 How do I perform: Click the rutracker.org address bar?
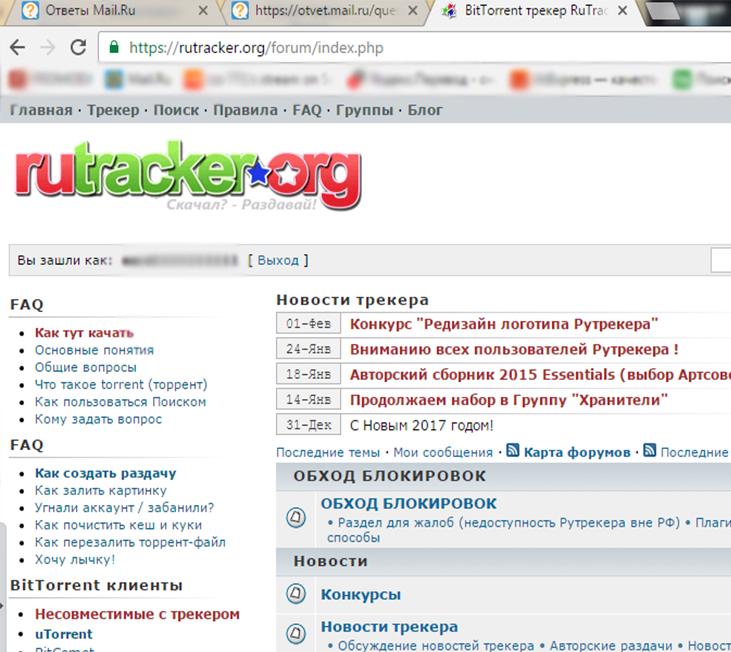point(415,48)
